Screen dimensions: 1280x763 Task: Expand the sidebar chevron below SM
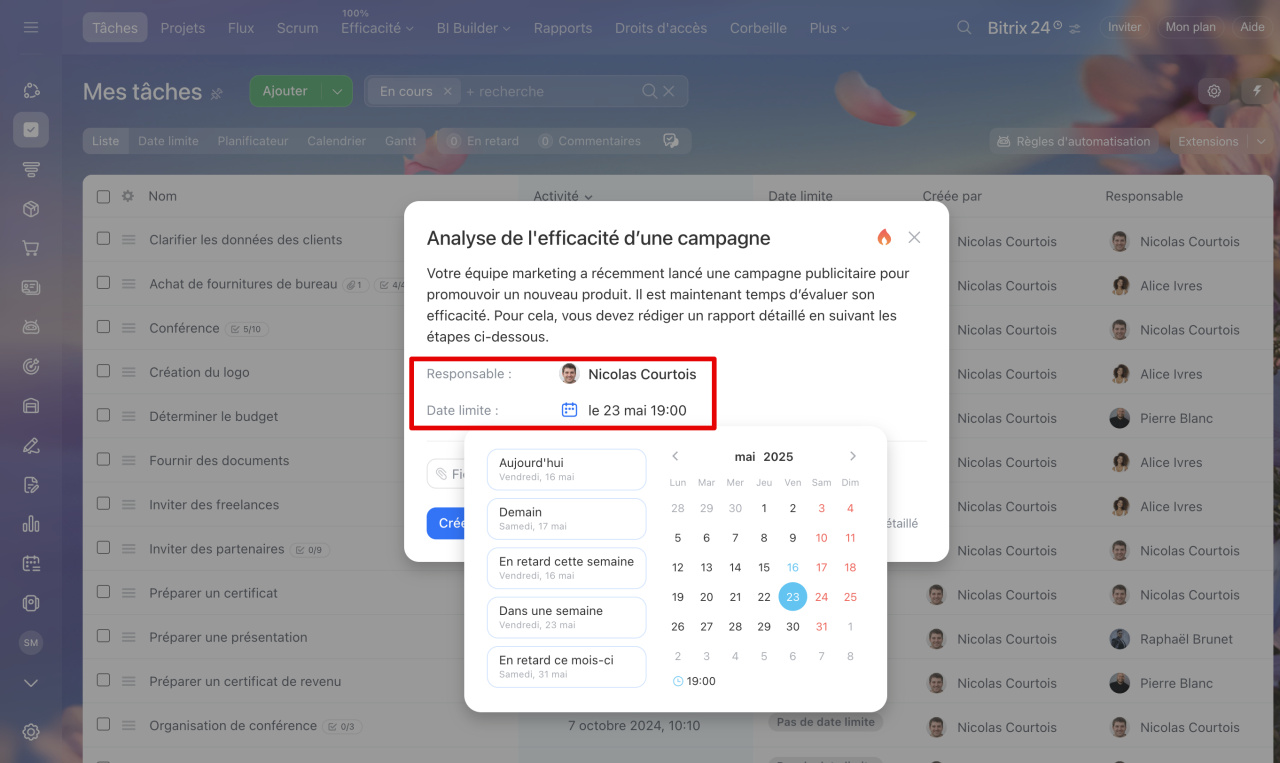(31, 683)
